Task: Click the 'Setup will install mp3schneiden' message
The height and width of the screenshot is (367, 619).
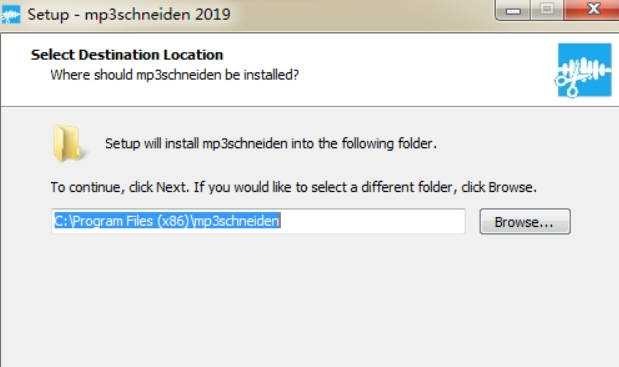Action: (271, 143)
